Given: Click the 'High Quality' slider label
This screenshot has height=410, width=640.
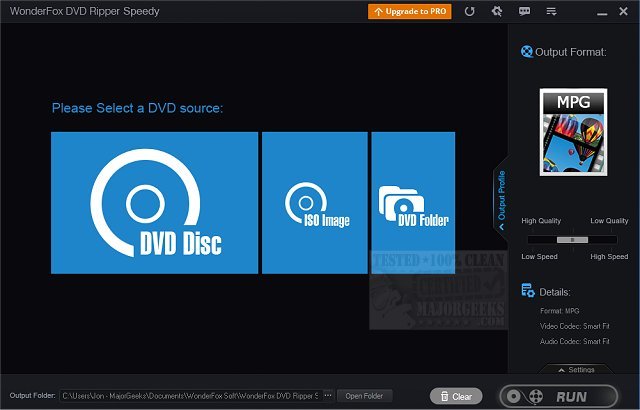Looking at the screenshot, I should point(541,221).
